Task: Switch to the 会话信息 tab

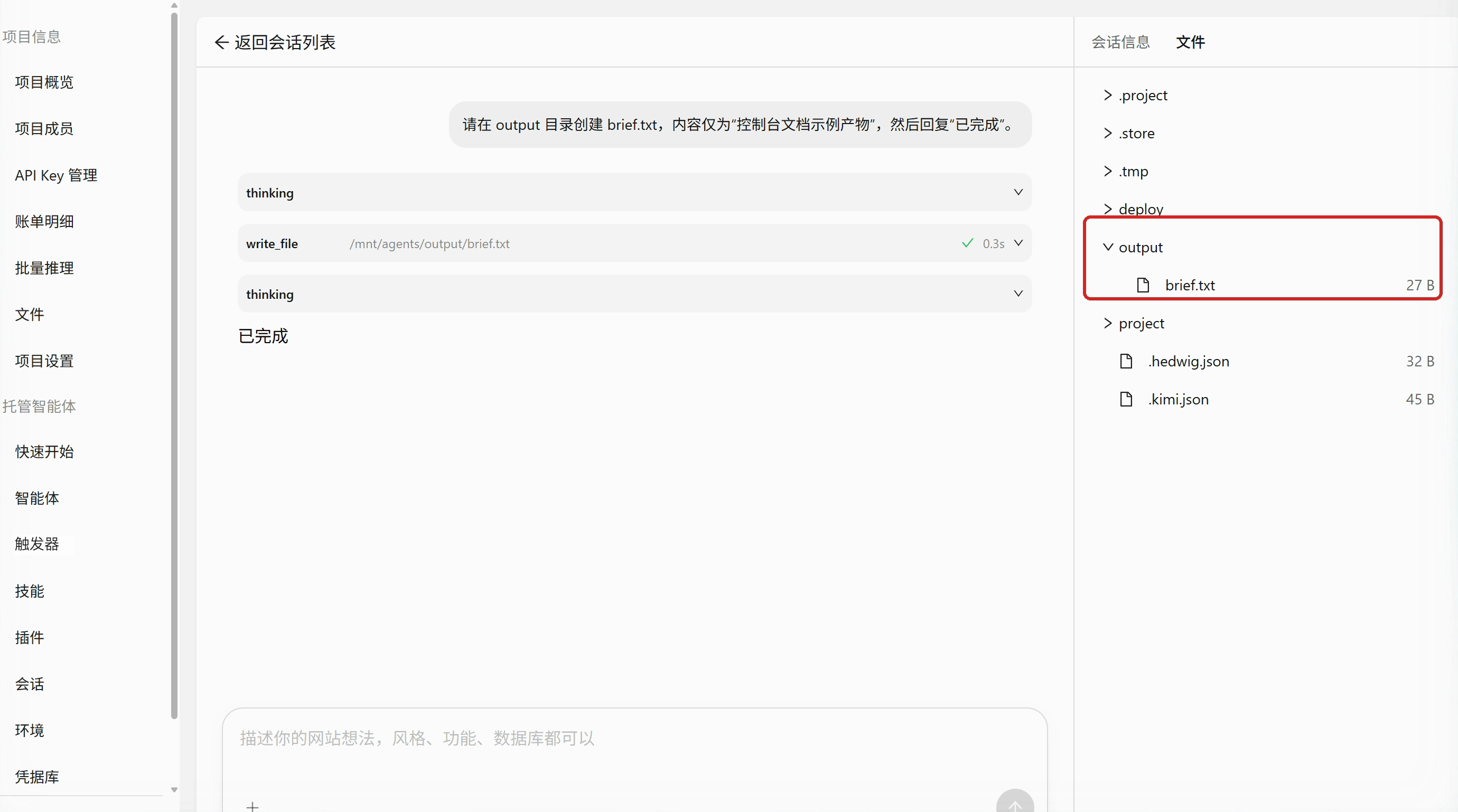Action: point(1120,42)
